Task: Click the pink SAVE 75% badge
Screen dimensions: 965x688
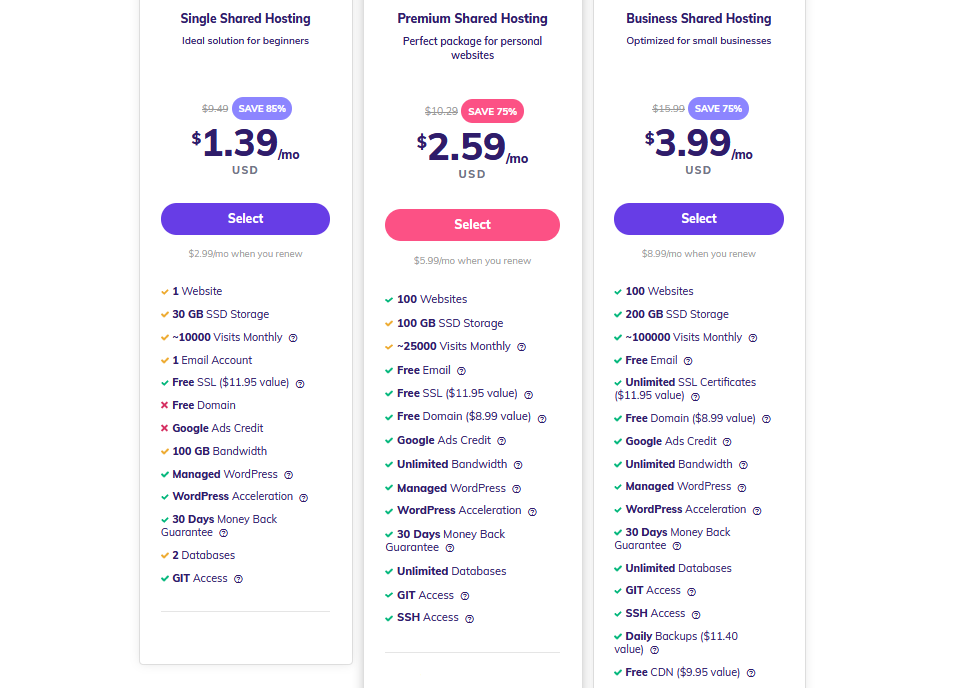Action: pyautogui.click(x=492, y=112)
